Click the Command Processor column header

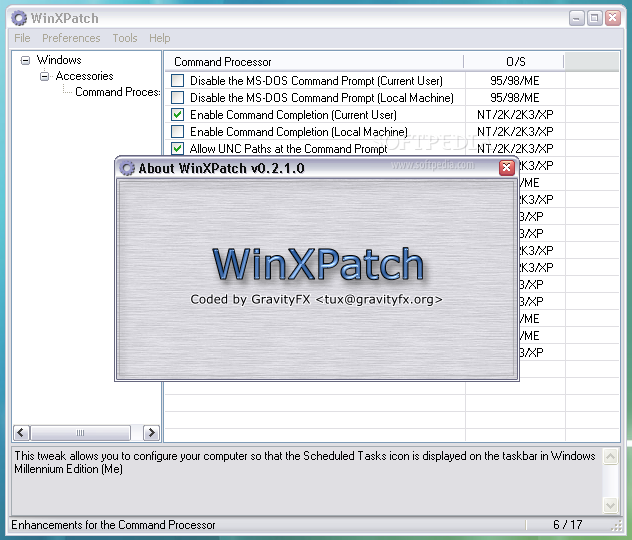coord(314,62)
